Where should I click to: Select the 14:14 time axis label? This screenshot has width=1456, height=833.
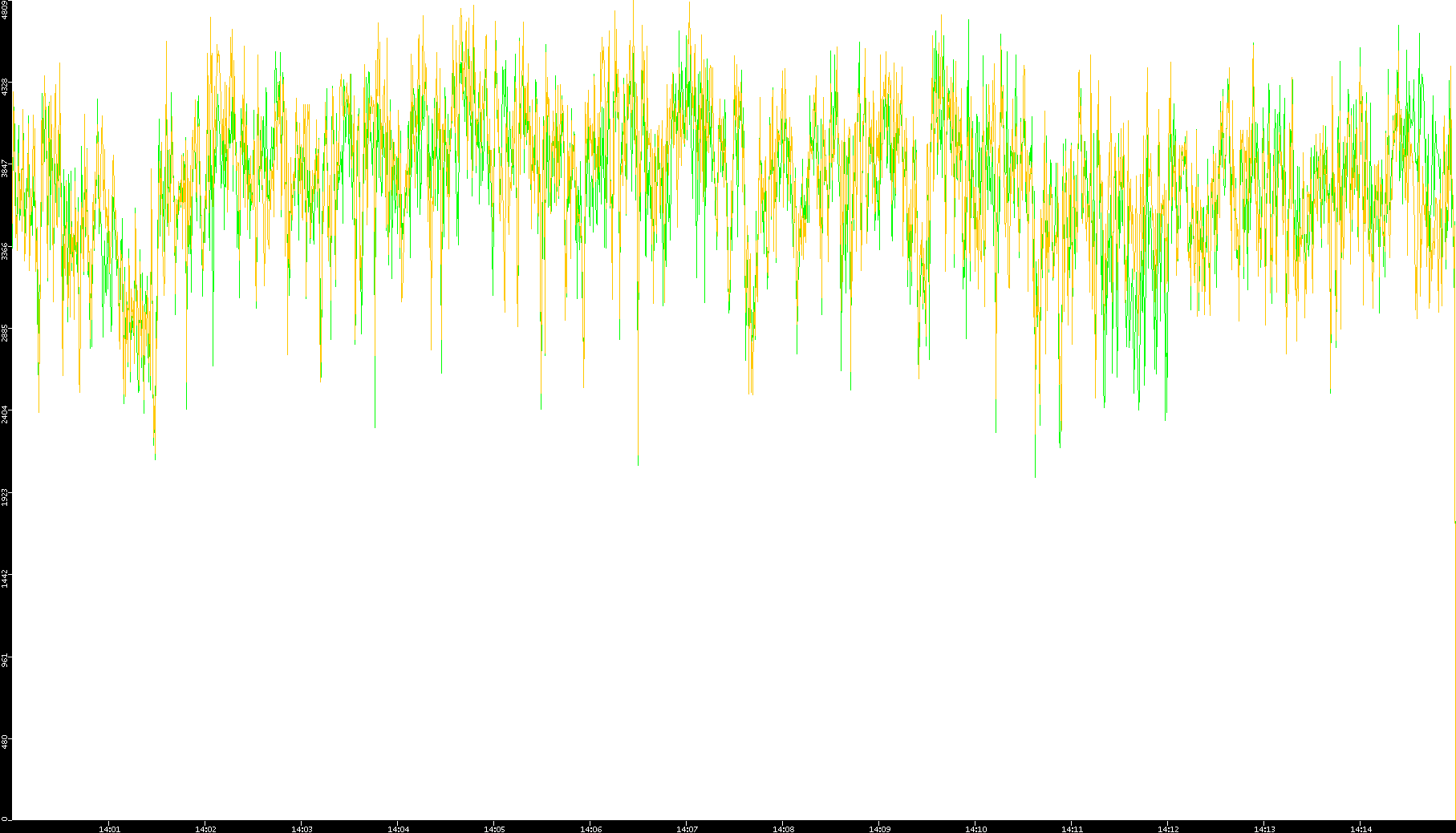[1361, 829]
